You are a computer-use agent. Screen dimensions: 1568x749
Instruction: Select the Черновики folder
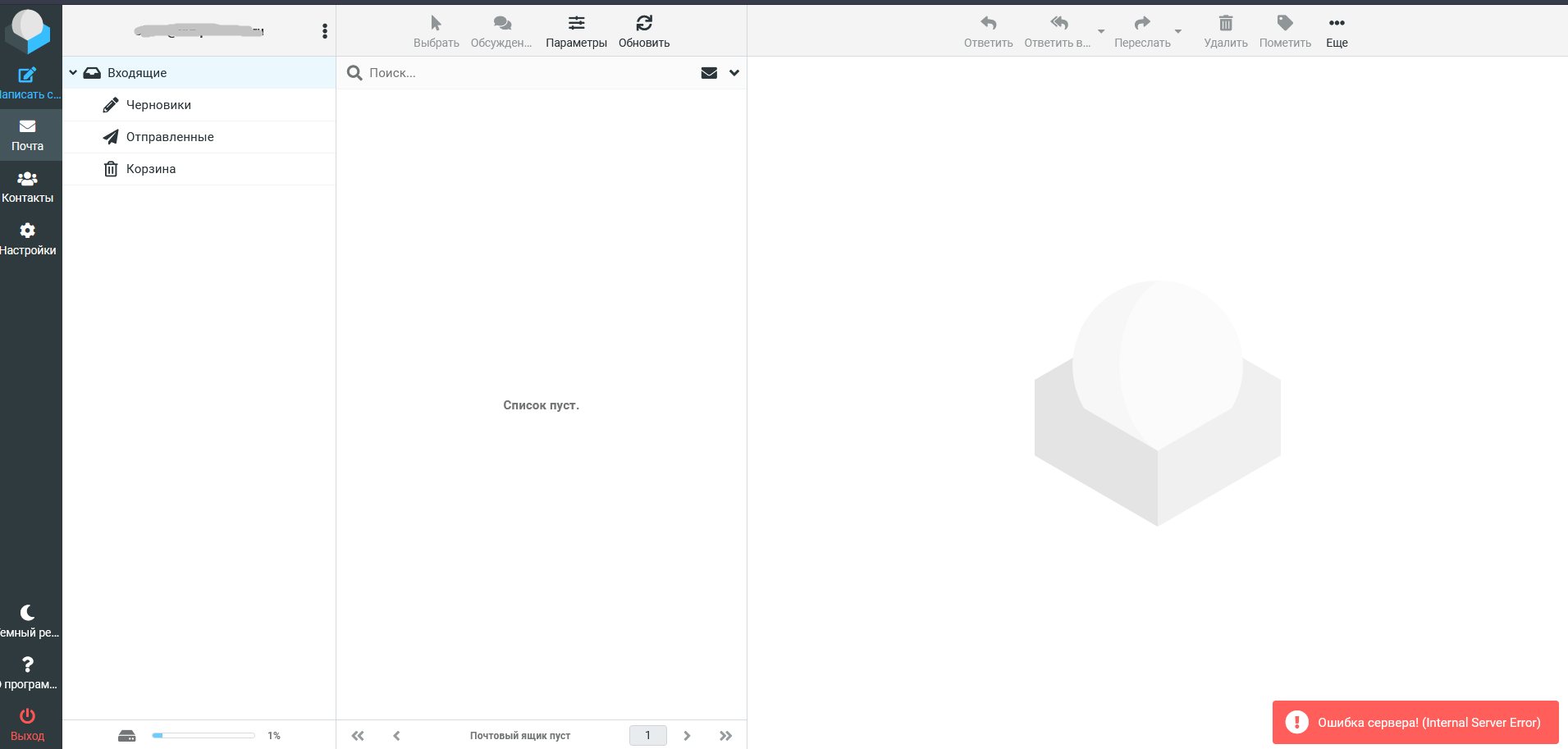(x=158, y=105)
